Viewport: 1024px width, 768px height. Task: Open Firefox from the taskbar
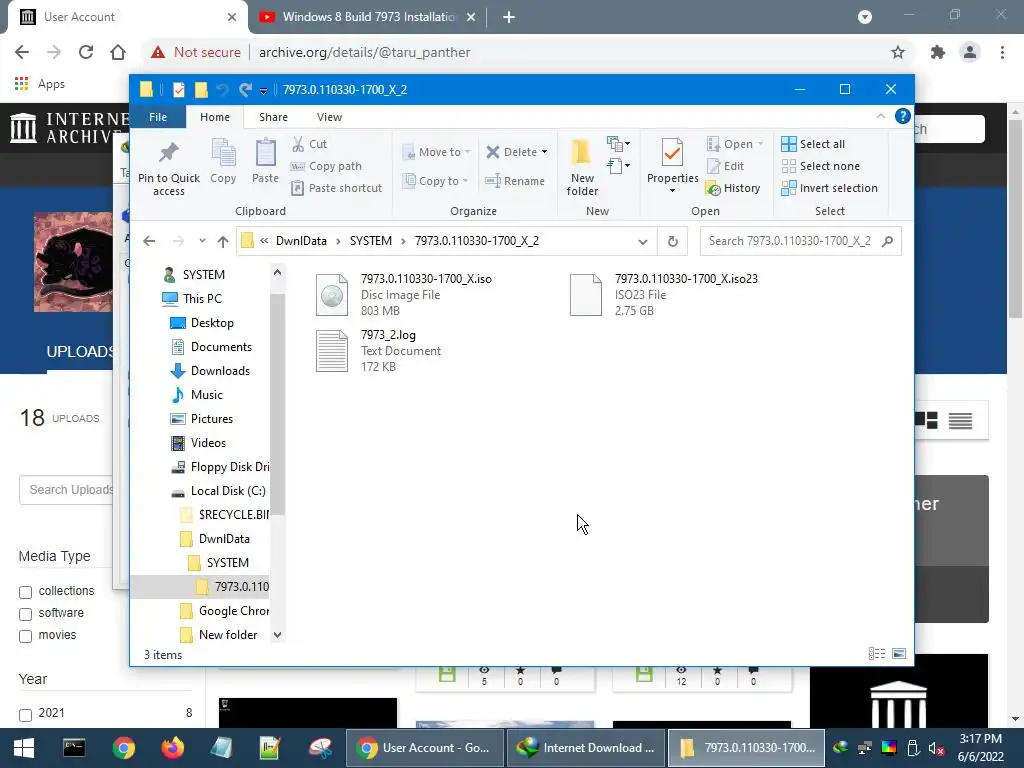pyautogui.click(x=172, y=748)
